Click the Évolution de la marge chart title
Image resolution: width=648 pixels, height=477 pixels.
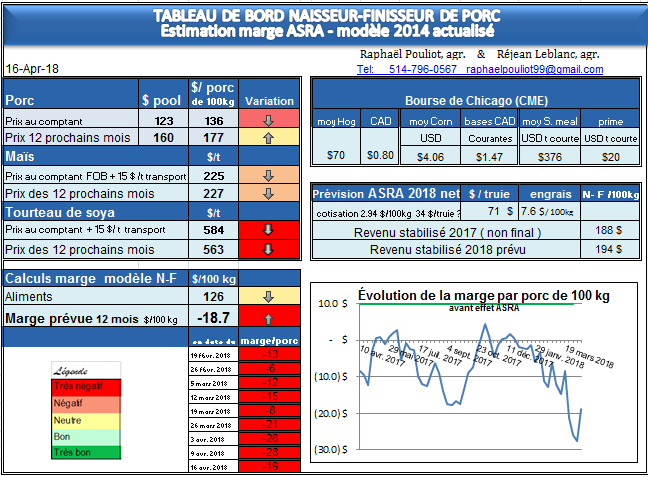484,296
